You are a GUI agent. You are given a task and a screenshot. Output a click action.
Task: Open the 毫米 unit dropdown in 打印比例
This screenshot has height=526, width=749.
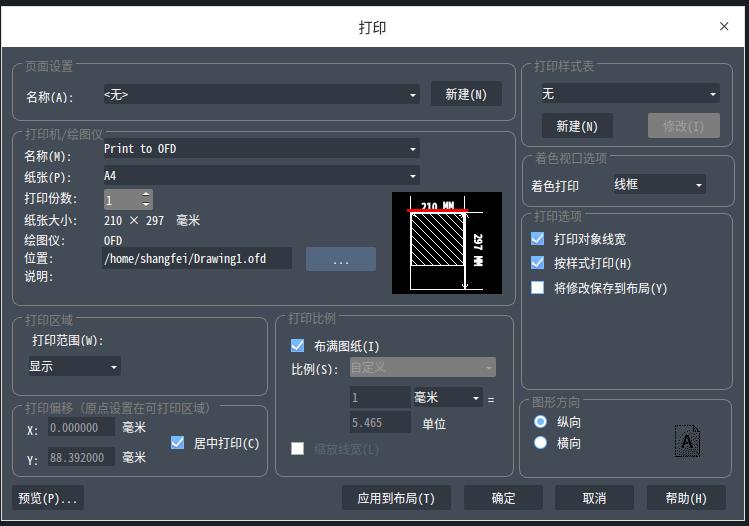point(448,397)
